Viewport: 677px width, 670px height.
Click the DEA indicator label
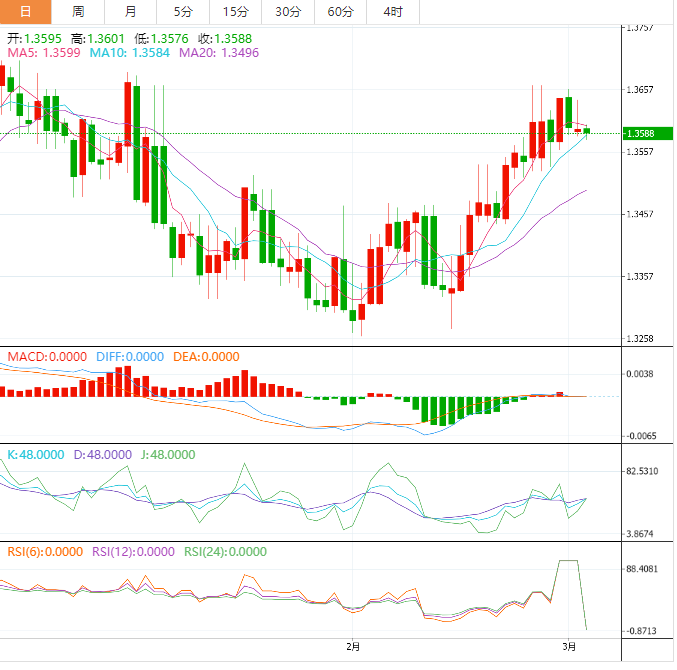[205, 357]
